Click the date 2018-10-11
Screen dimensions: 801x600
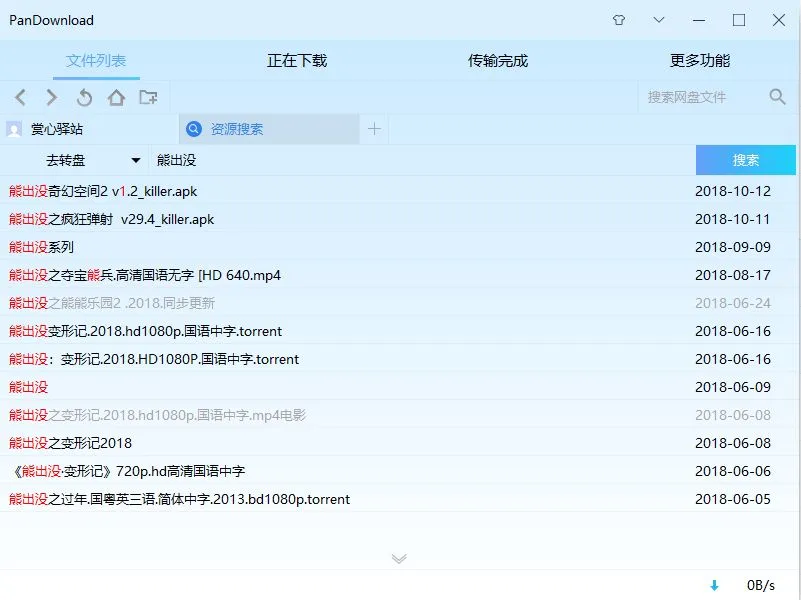tap(733, 220)
